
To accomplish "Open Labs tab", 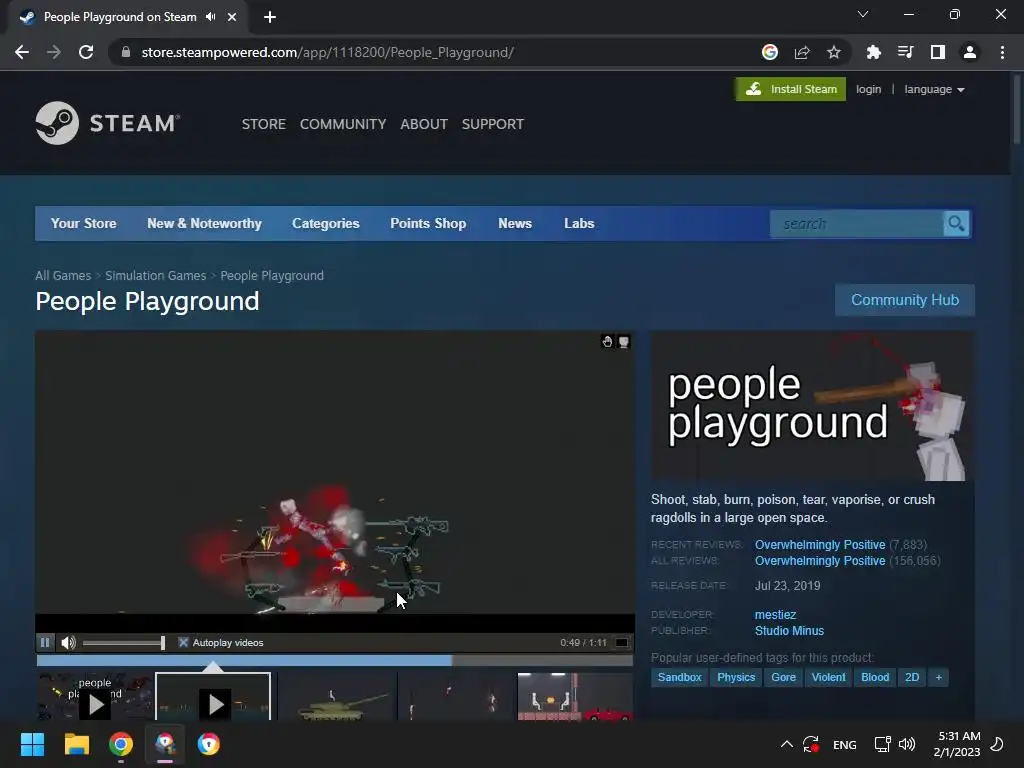I will pyautogui.click(x=579, y=223).
